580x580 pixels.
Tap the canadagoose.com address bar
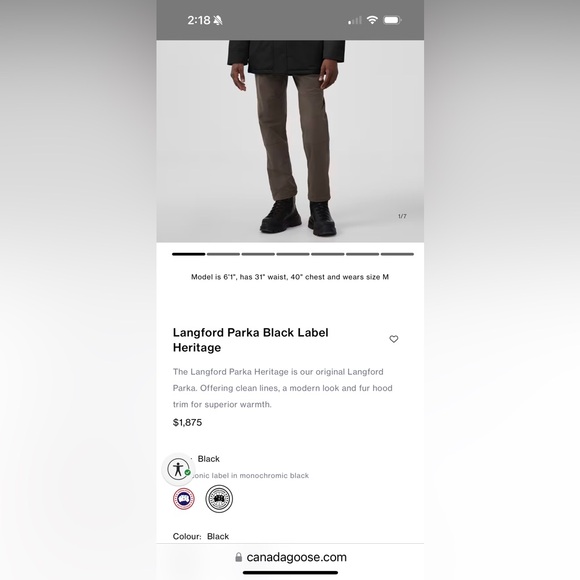tap(290, 557)
